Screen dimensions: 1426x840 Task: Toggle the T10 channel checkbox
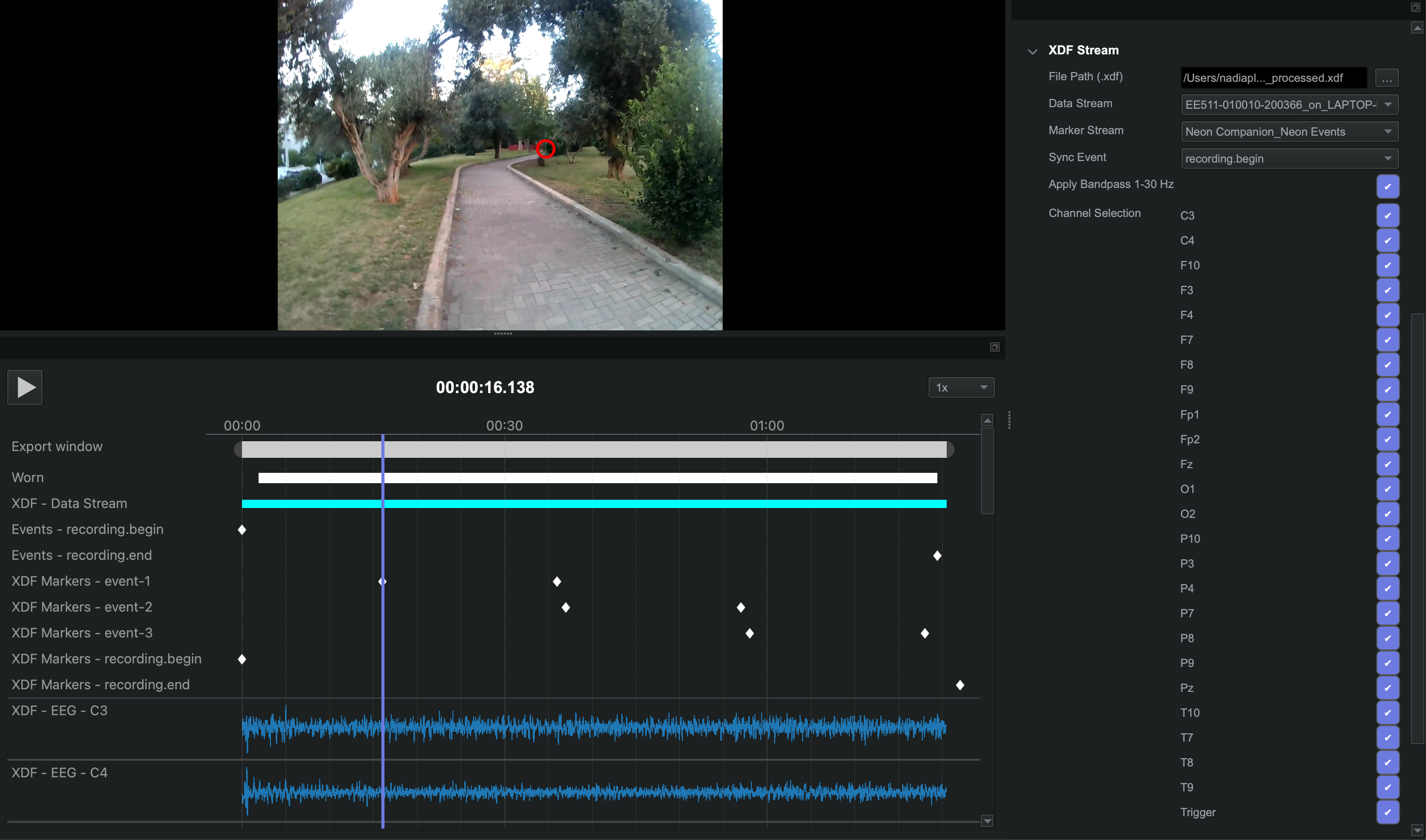pyautogui.click(x=1388, y=713)
